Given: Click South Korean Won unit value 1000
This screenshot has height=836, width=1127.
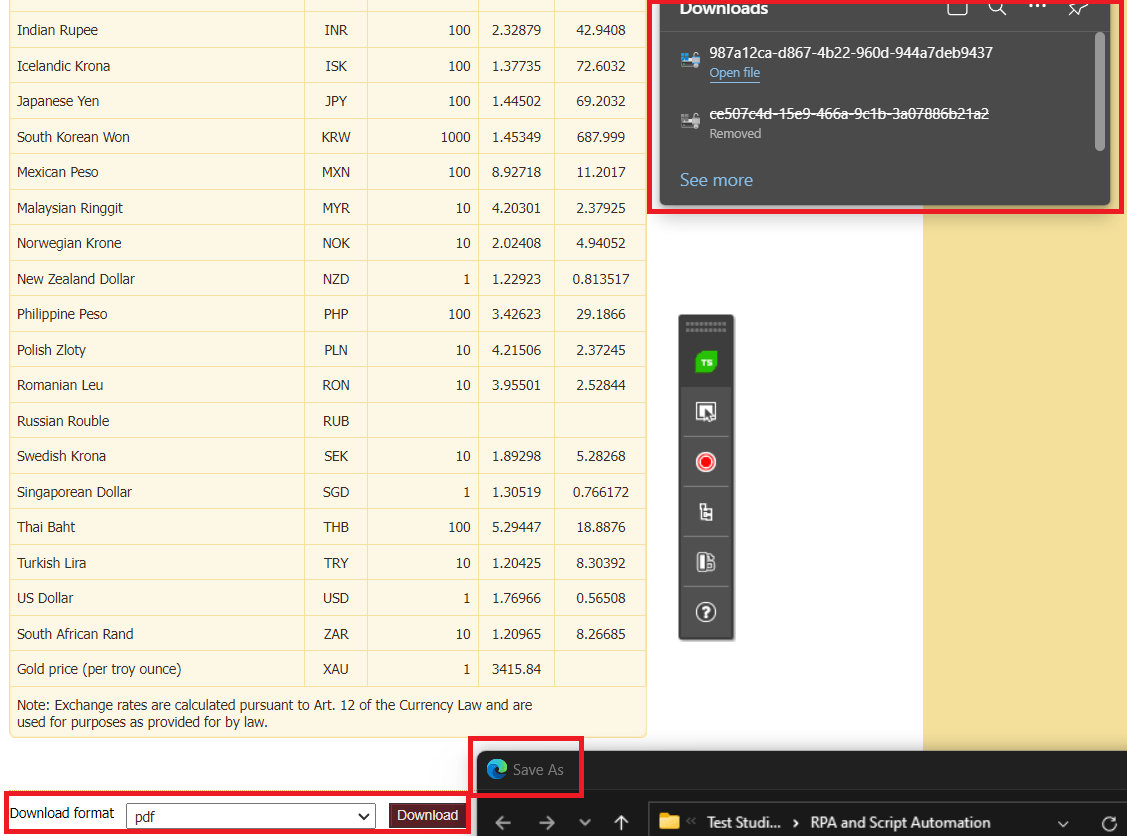Looking at the screenshot, I should pos(456,137).
